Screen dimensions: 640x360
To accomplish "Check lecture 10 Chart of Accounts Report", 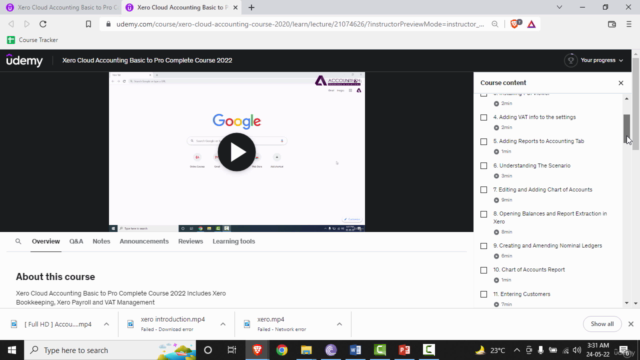I will pyautogui.click(x=484, y=270).
